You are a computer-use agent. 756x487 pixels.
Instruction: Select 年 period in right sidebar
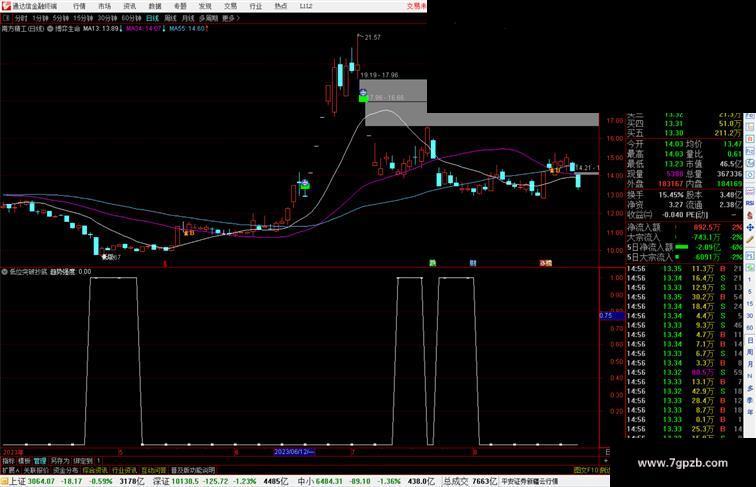(750, 412)
